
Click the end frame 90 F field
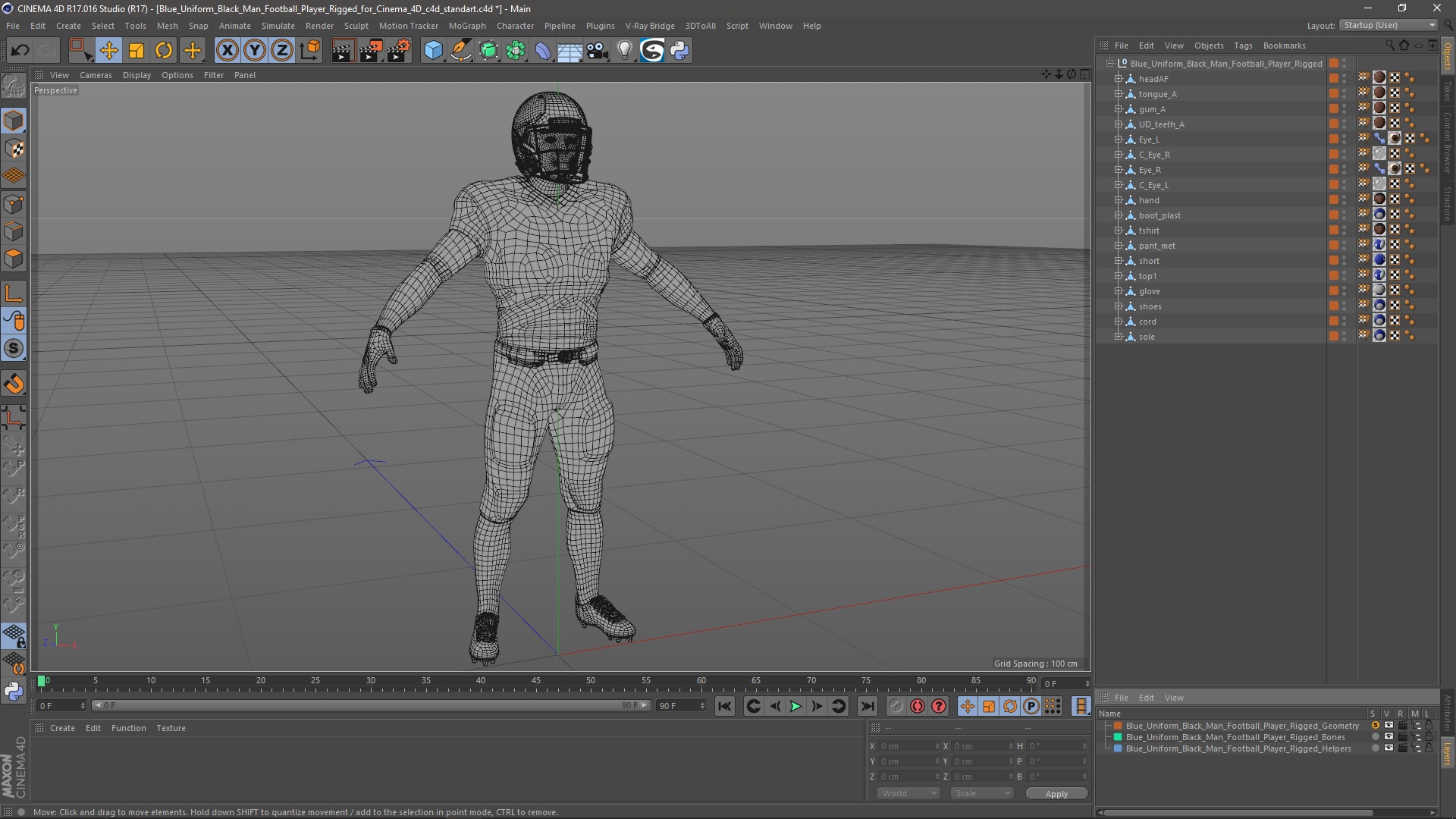point(681,706)
